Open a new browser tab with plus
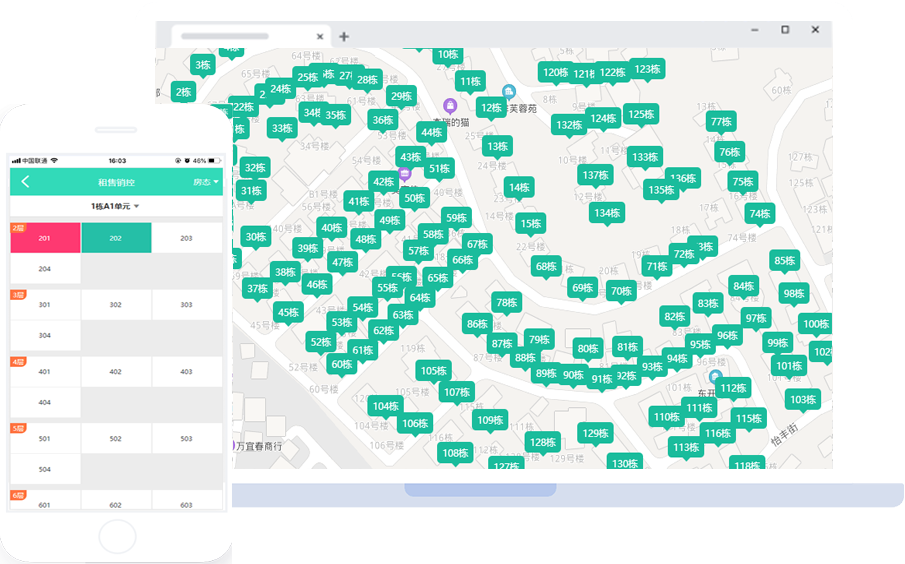Screen dimensions: 905x564 click(344, 36)
